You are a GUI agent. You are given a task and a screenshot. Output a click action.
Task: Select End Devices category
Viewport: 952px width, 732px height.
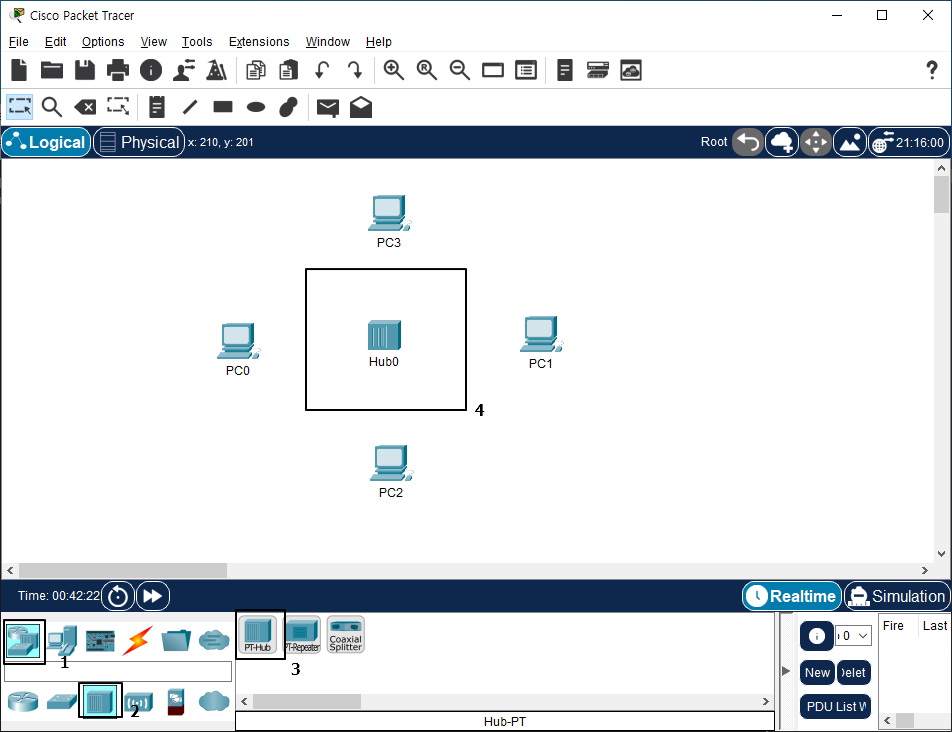tap(62, 640)
